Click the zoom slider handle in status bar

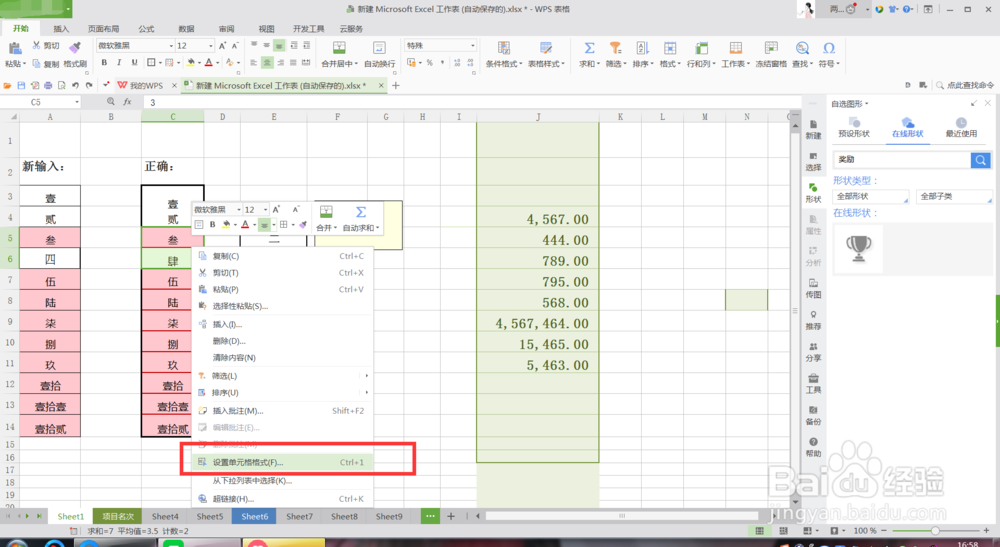[935, 530]
